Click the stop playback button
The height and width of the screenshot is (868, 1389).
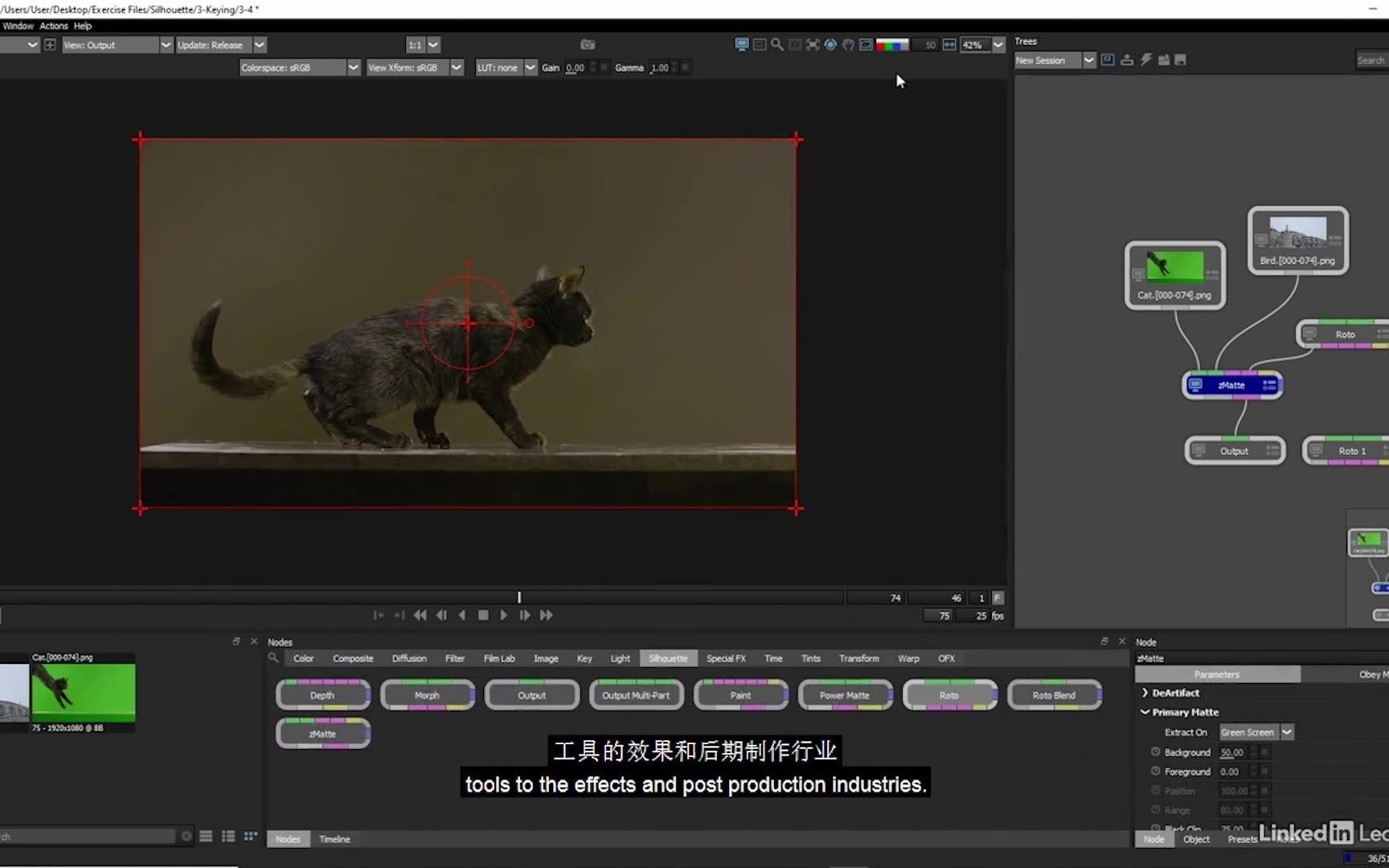483,615
